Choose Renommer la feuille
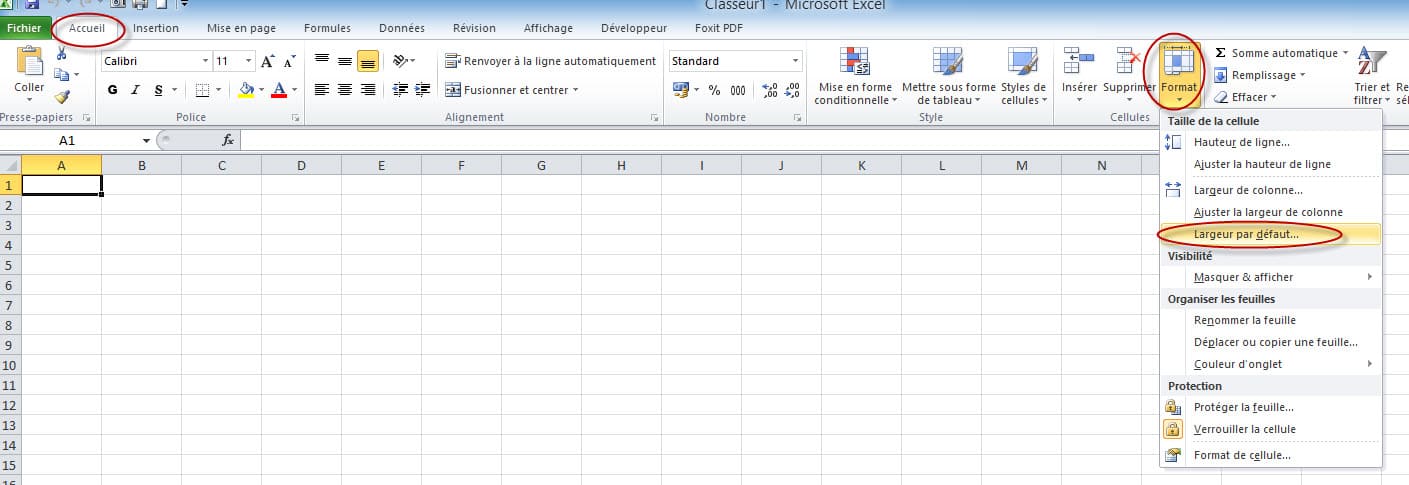The image size is (1409, 485). pyautogui.click(x=1272, y=320)
